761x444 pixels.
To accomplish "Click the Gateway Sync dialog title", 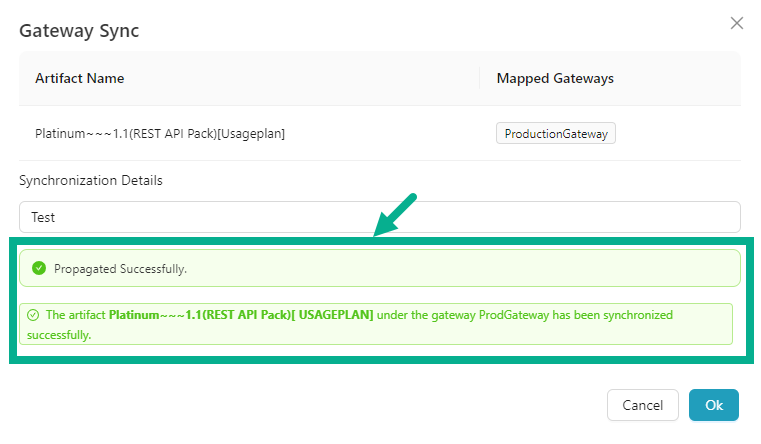I will (x=79, y=30).
